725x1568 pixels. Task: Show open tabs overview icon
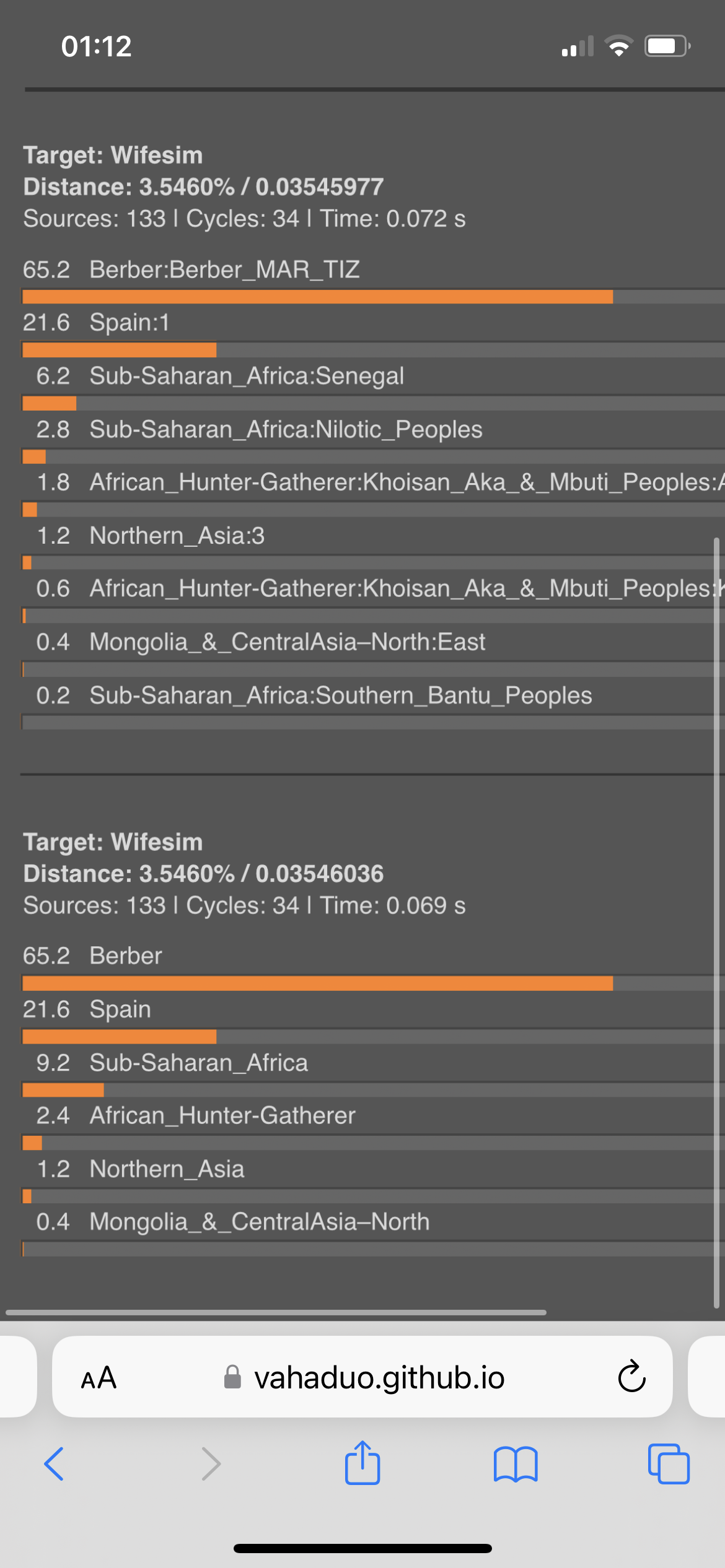(x=669, y=1463)
